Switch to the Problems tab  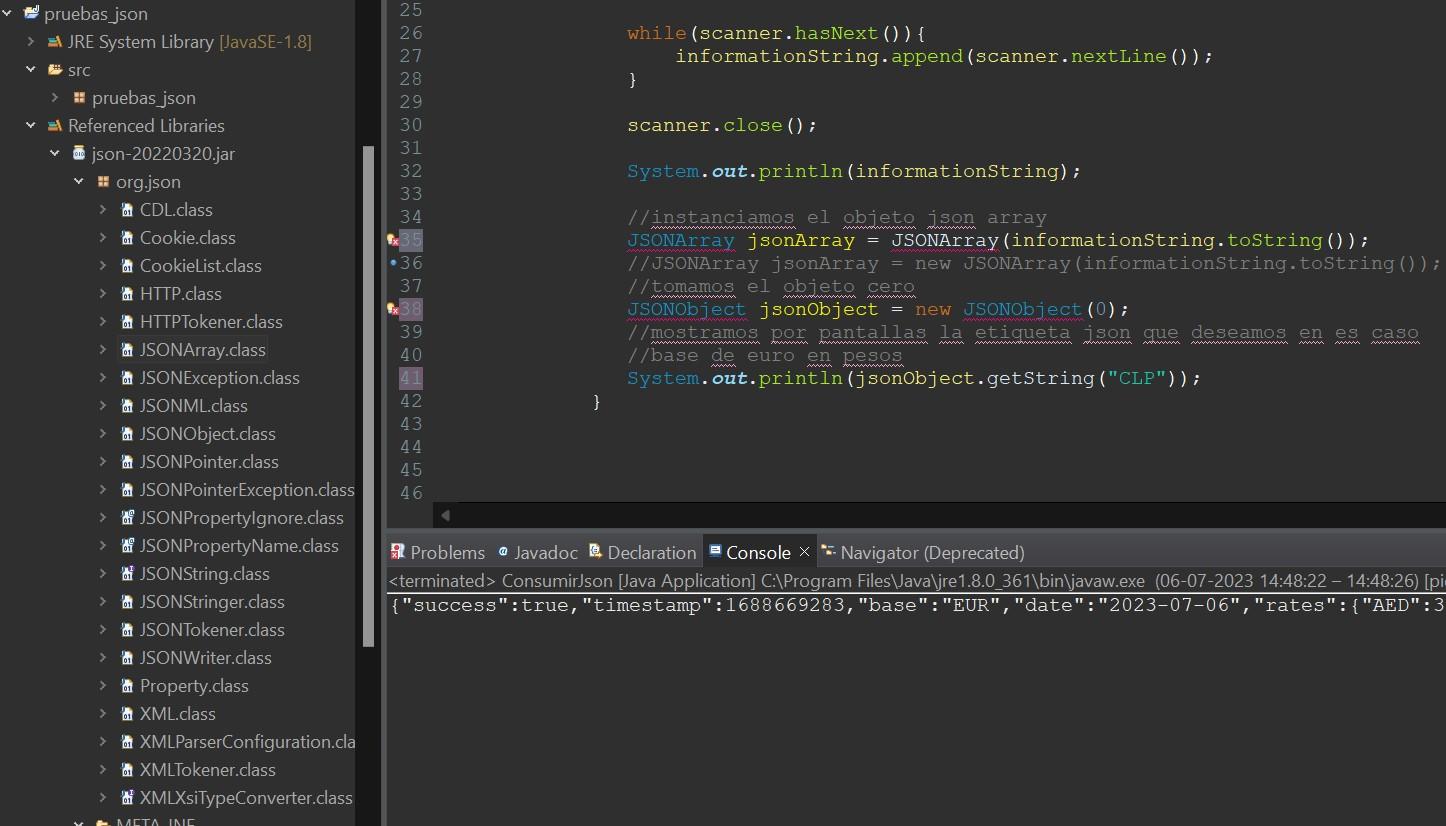(437, 552)
